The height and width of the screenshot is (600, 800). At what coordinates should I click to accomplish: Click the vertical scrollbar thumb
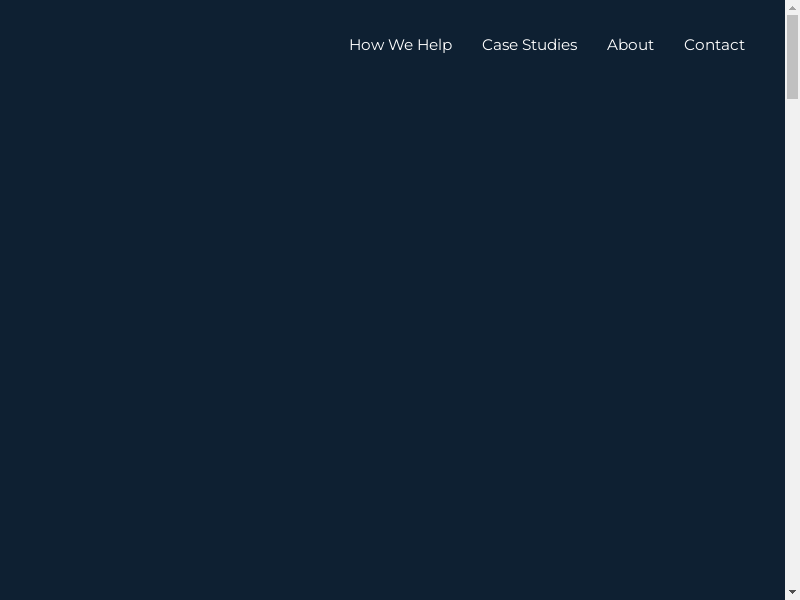pyautogui.click(x=792, y=56)
